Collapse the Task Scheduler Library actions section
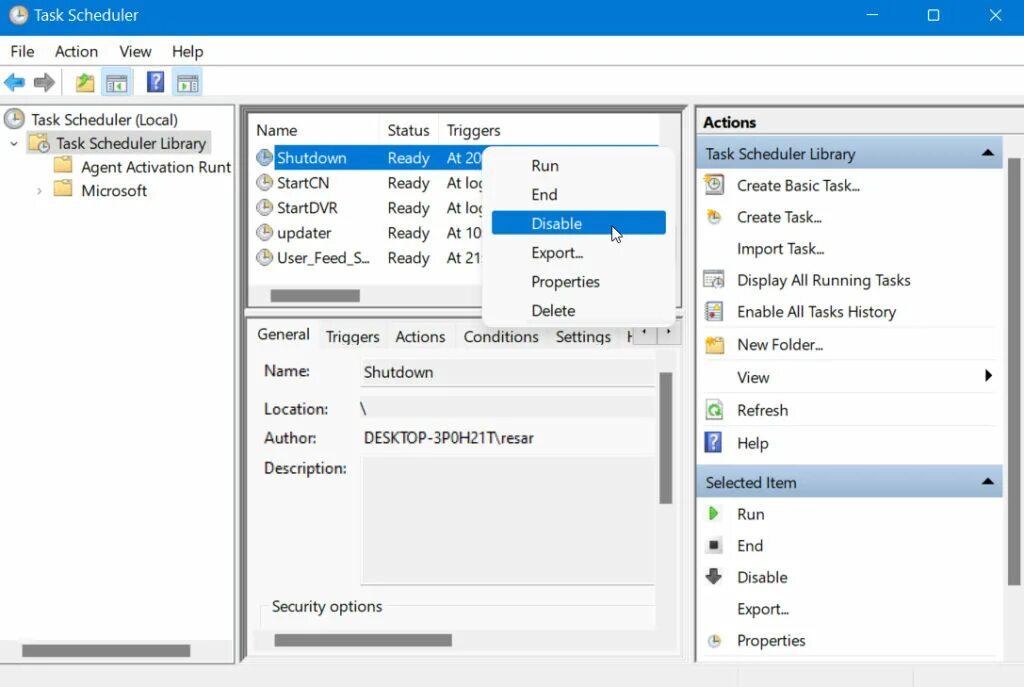Screen dimensions: 1024x687 [x=988, y=153]
